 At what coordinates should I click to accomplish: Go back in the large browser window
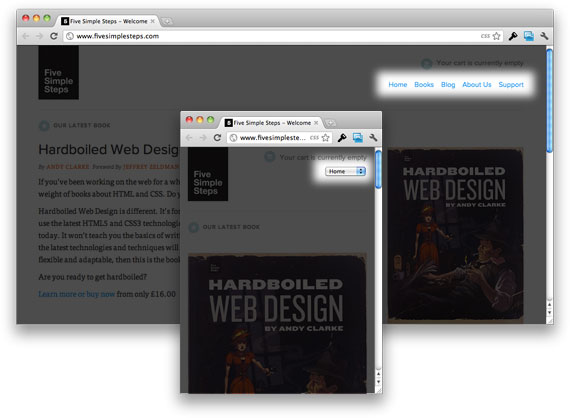[25, 36]
